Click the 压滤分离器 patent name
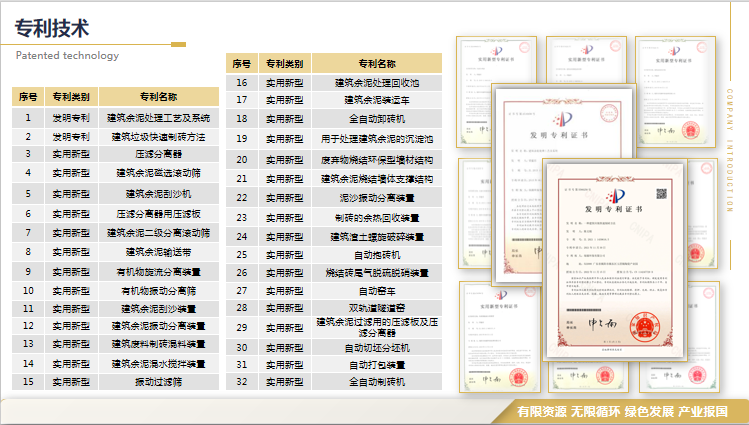This screenshot has height=425, width=749. (159, 154)
